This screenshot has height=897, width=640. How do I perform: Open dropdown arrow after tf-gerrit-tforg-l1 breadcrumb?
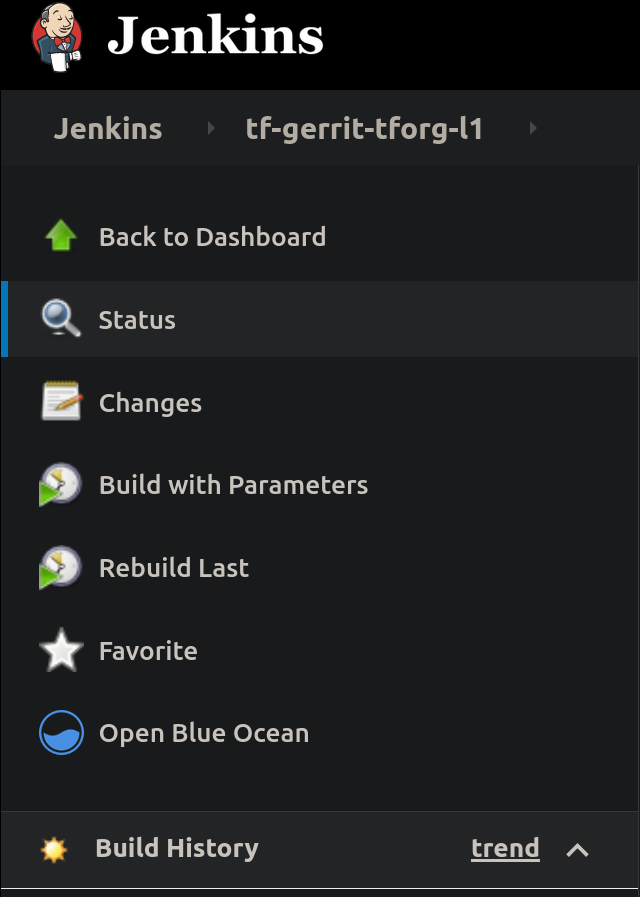tap(532, 128)
